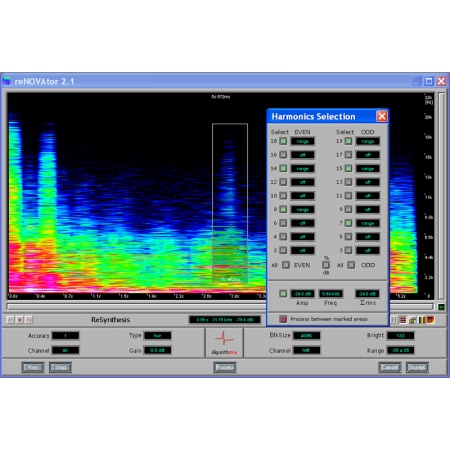Check the All EVEN box
The width and height of the screenshot is (450, 450).
coord(286,265)
